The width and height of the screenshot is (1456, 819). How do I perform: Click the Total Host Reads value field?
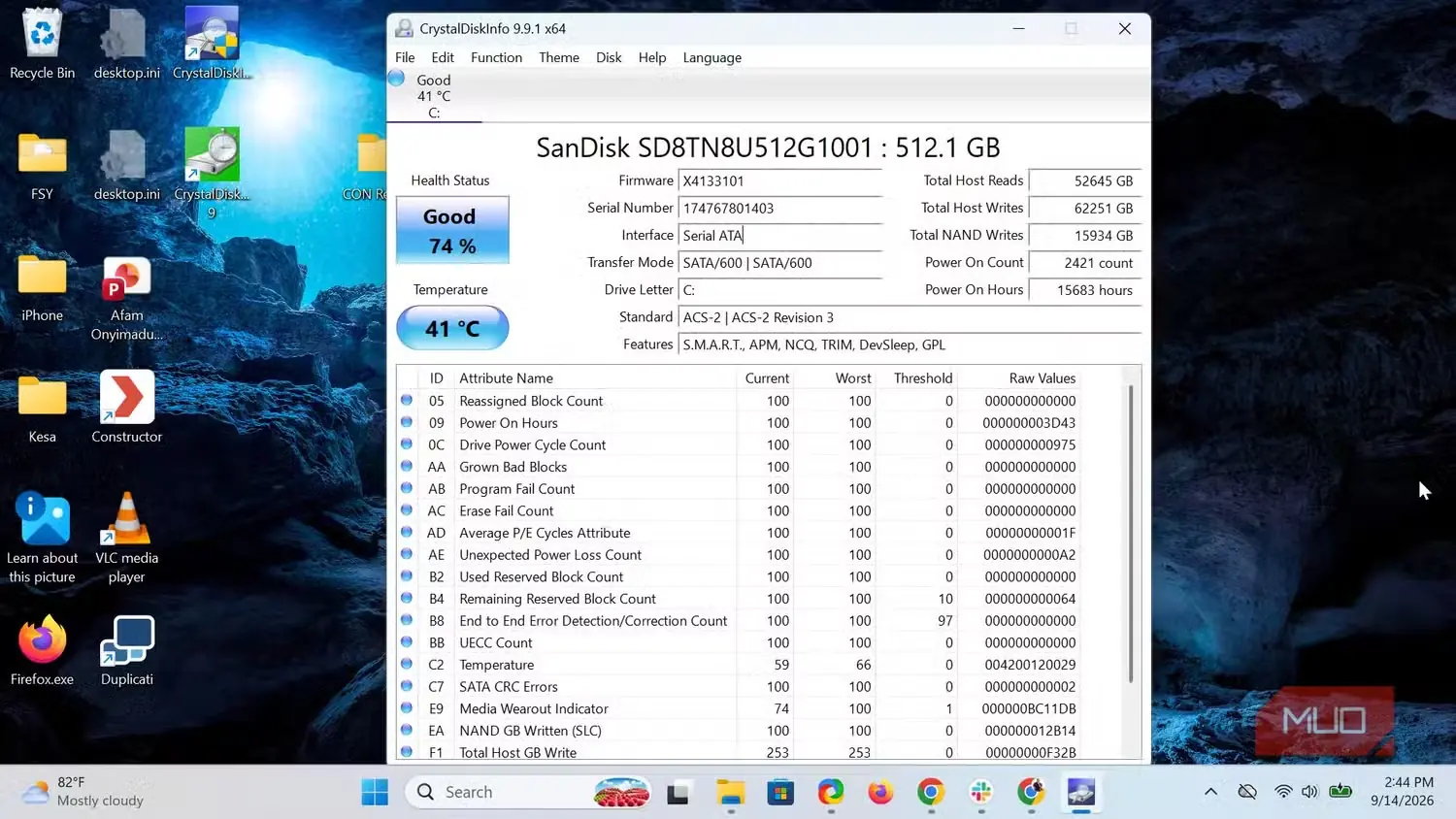(x=1085, y=181)
